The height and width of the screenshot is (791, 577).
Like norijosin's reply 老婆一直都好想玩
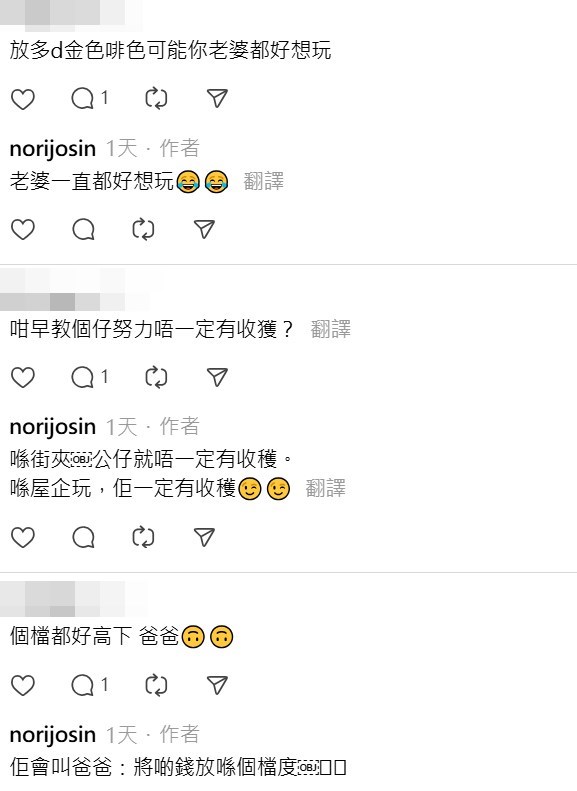(x=23, y=230)
